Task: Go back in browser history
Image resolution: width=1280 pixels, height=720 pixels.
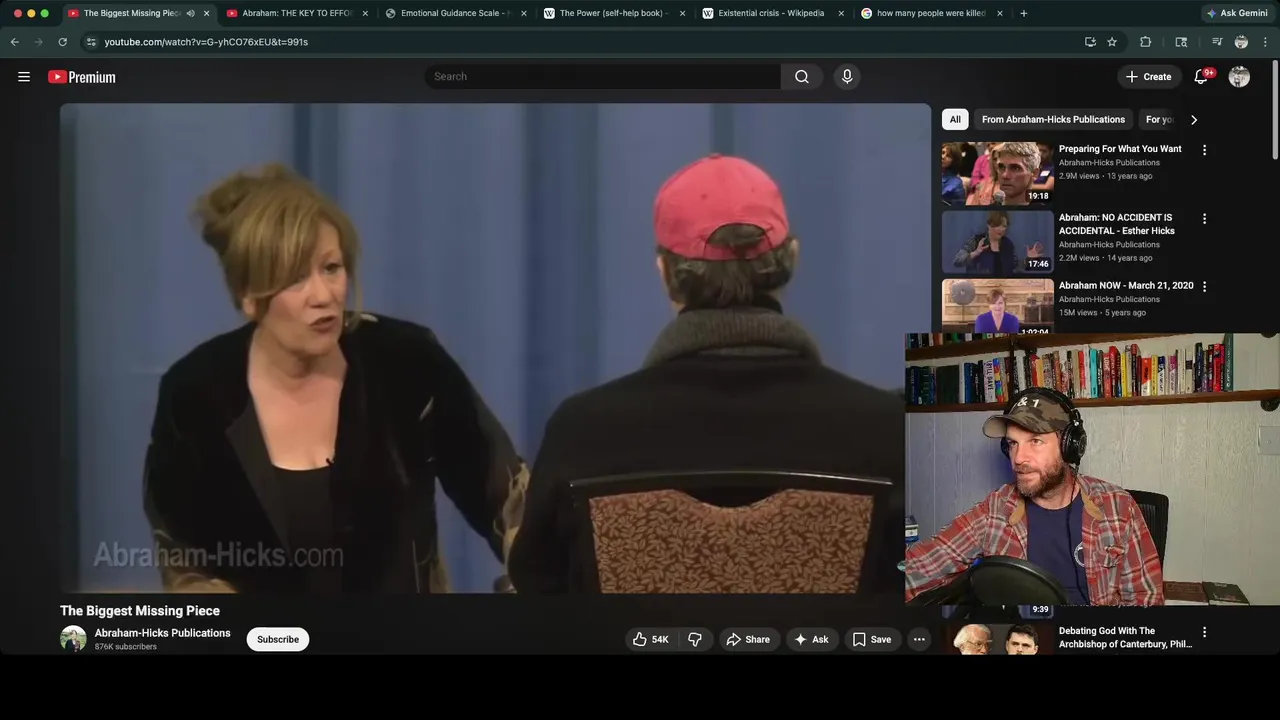Action: tap(15, 42)
